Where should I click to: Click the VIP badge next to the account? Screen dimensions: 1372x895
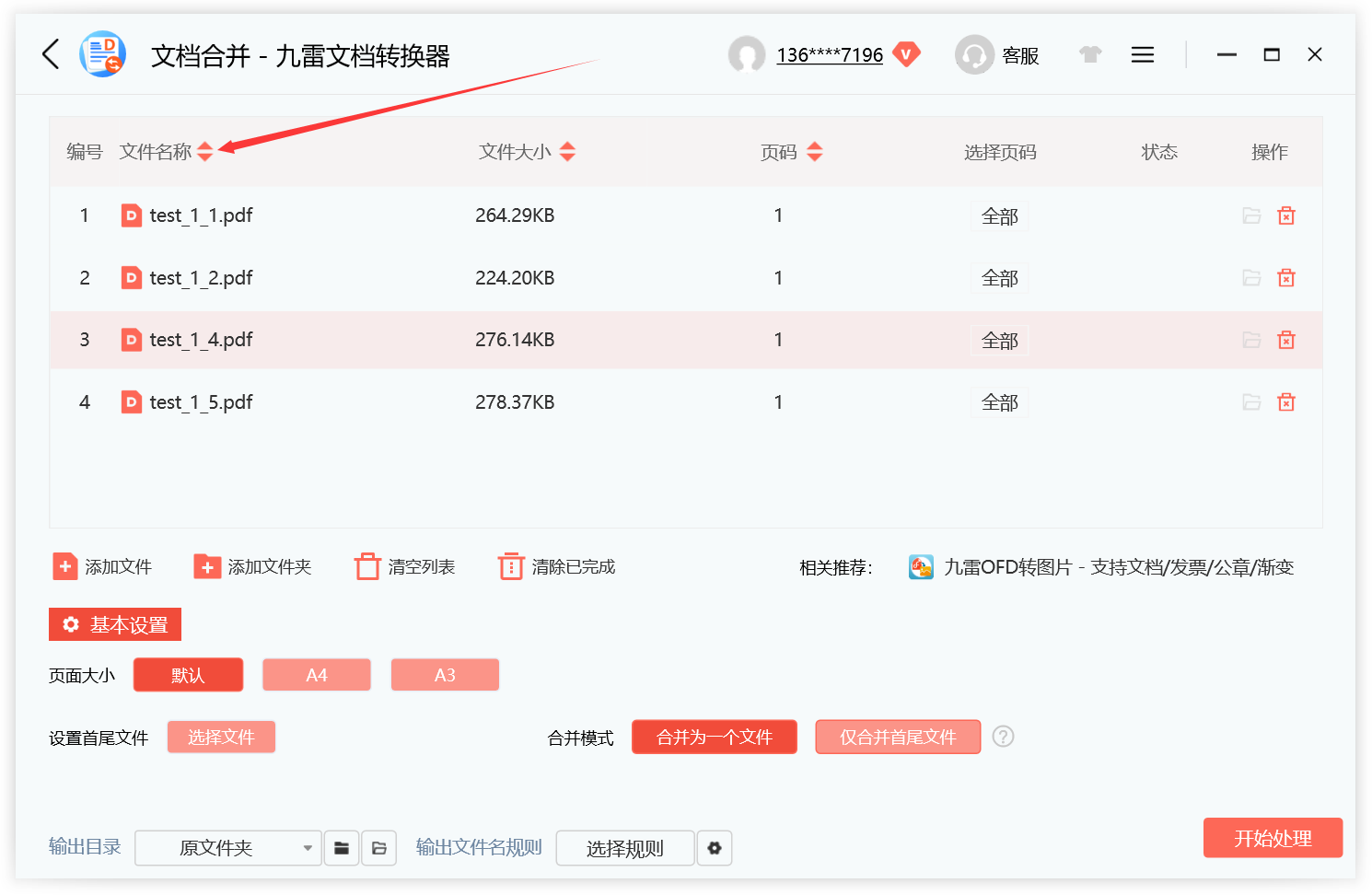pyautogui.click(x=907, y=54)
